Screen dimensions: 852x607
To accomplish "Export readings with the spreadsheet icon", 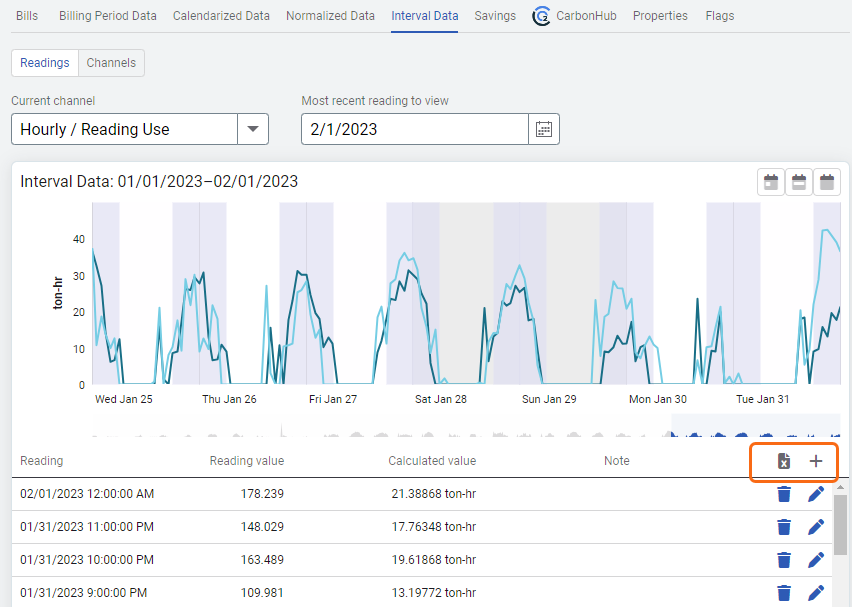I will pyautogui.click(x=784, y=461).
